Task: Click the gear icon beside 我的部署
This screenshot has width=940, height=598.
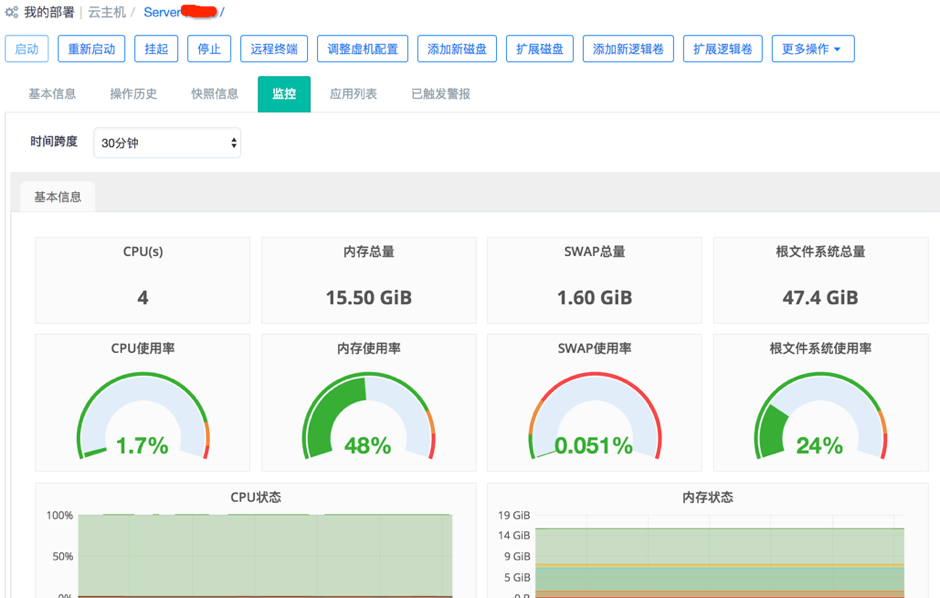Action: 11,13
